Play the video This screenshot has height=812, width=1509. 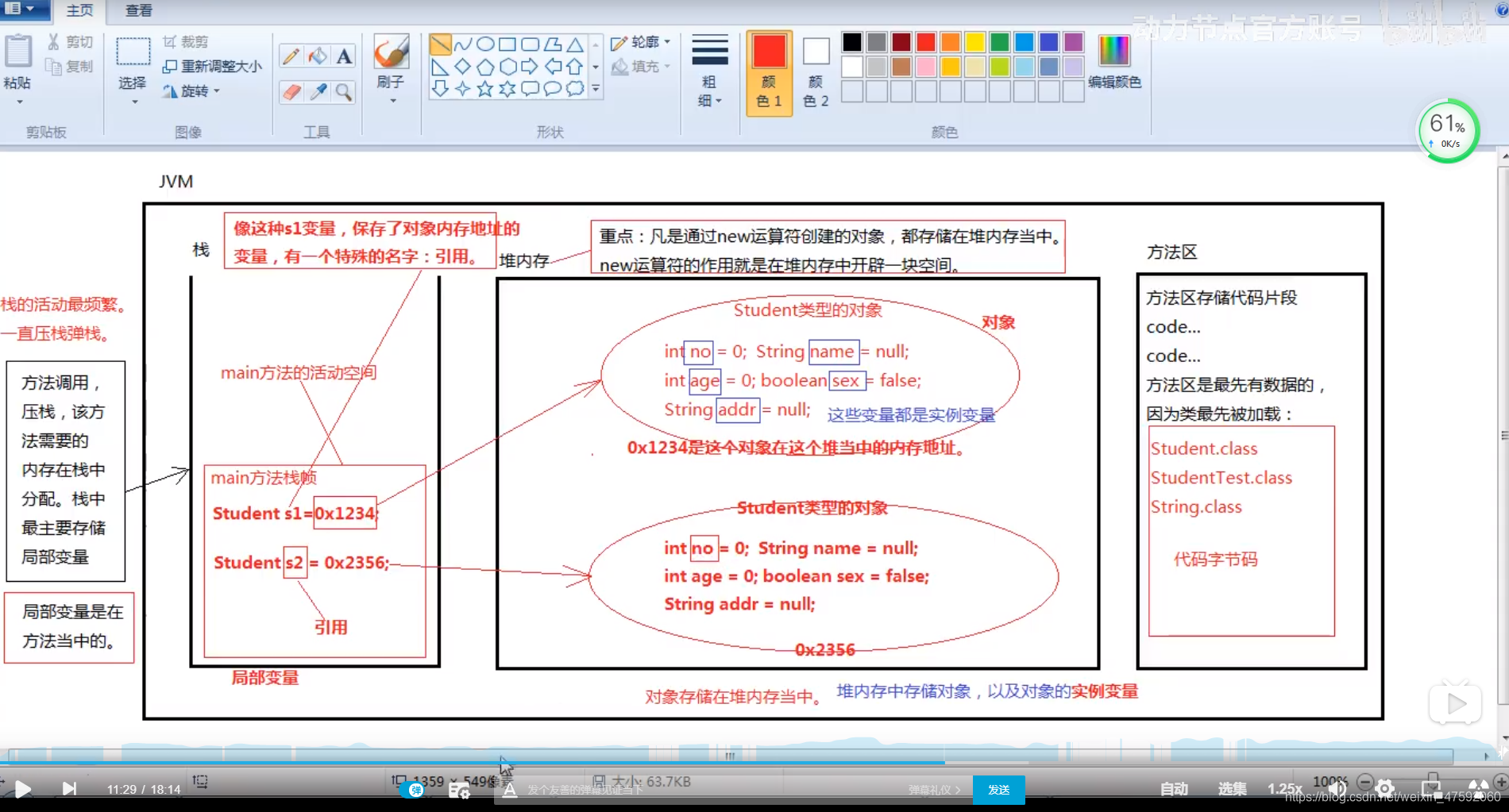(23, 788)
